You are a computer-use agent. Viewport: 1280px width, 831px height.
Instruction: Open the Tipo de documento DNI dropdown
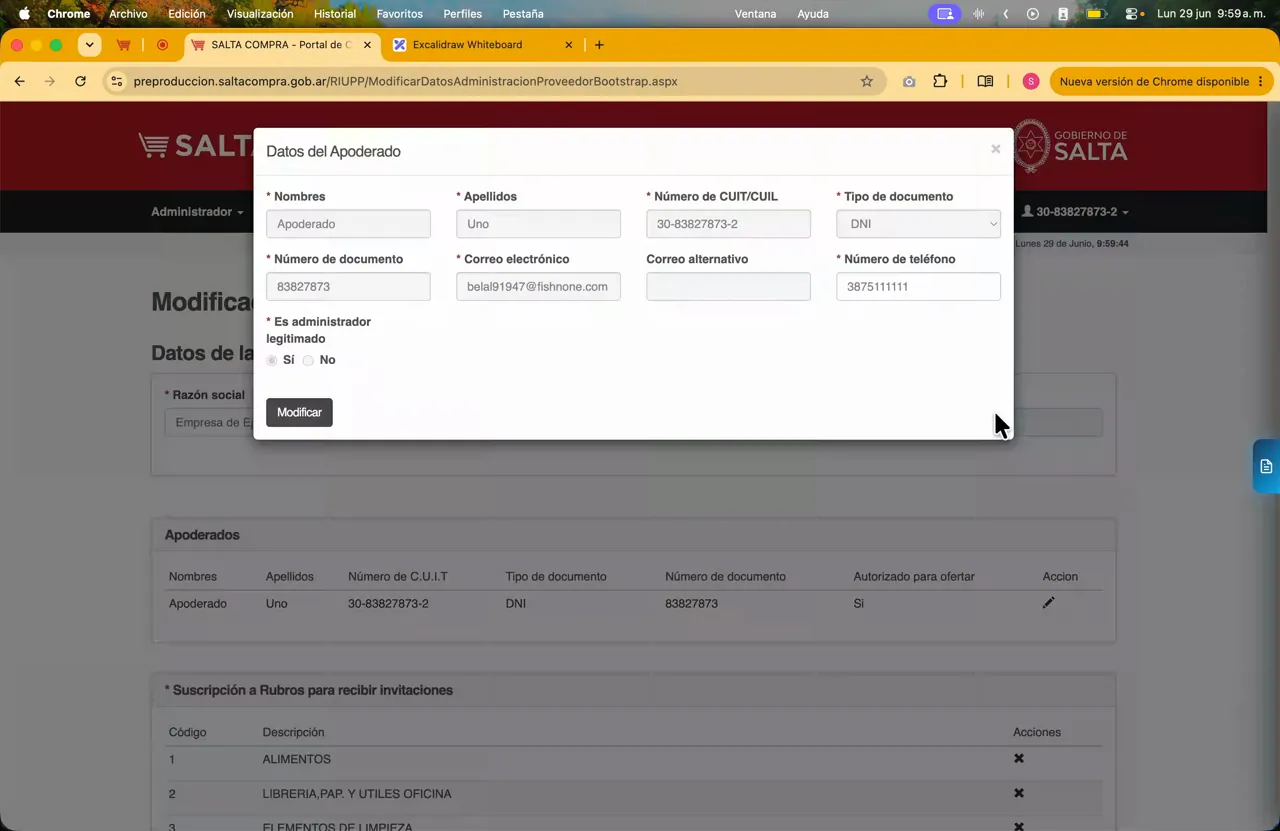coord(918,224)
